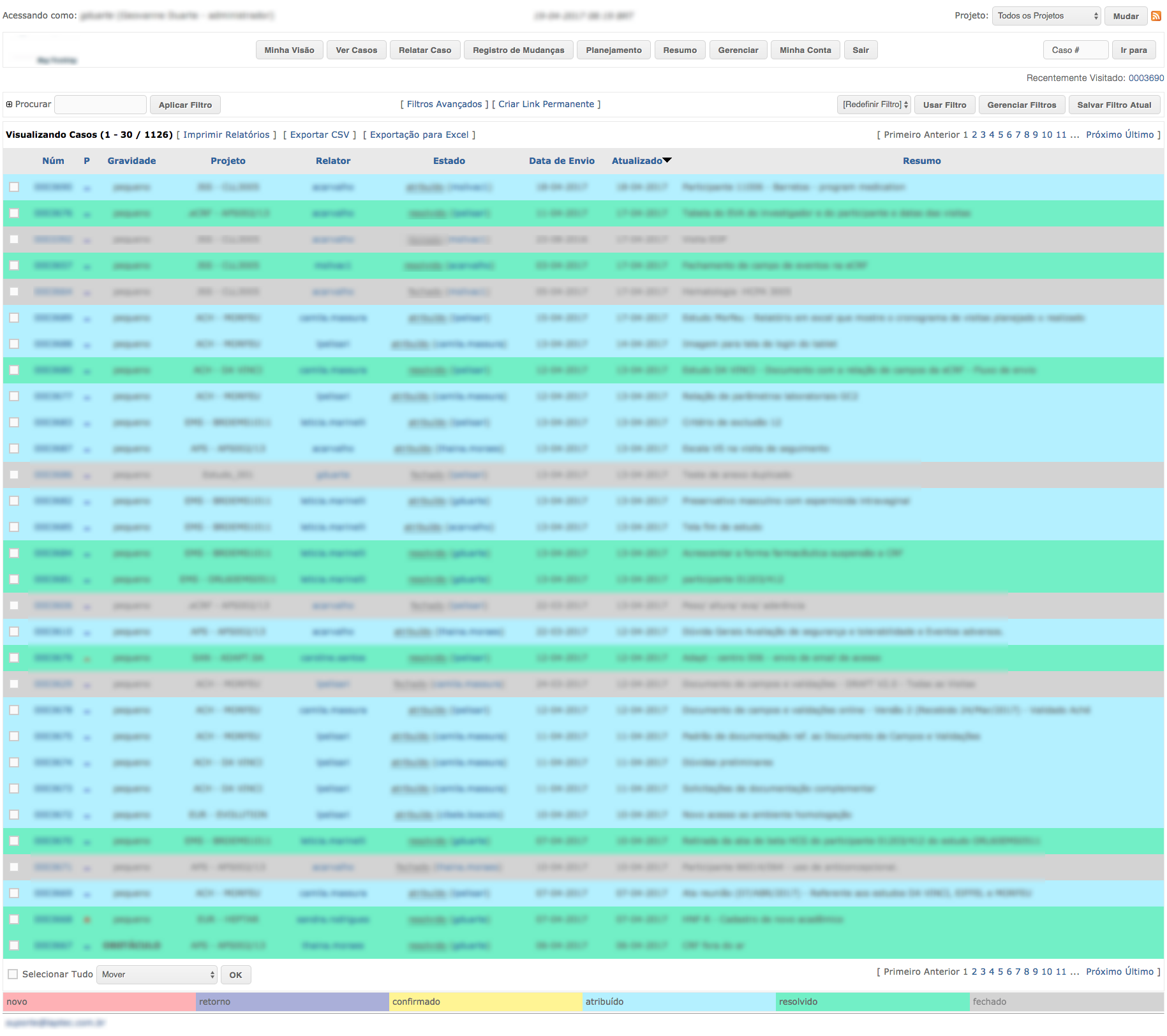Sort by Gravidade column header
This screenshot has width=1167, height=1036.
(131, 161)
